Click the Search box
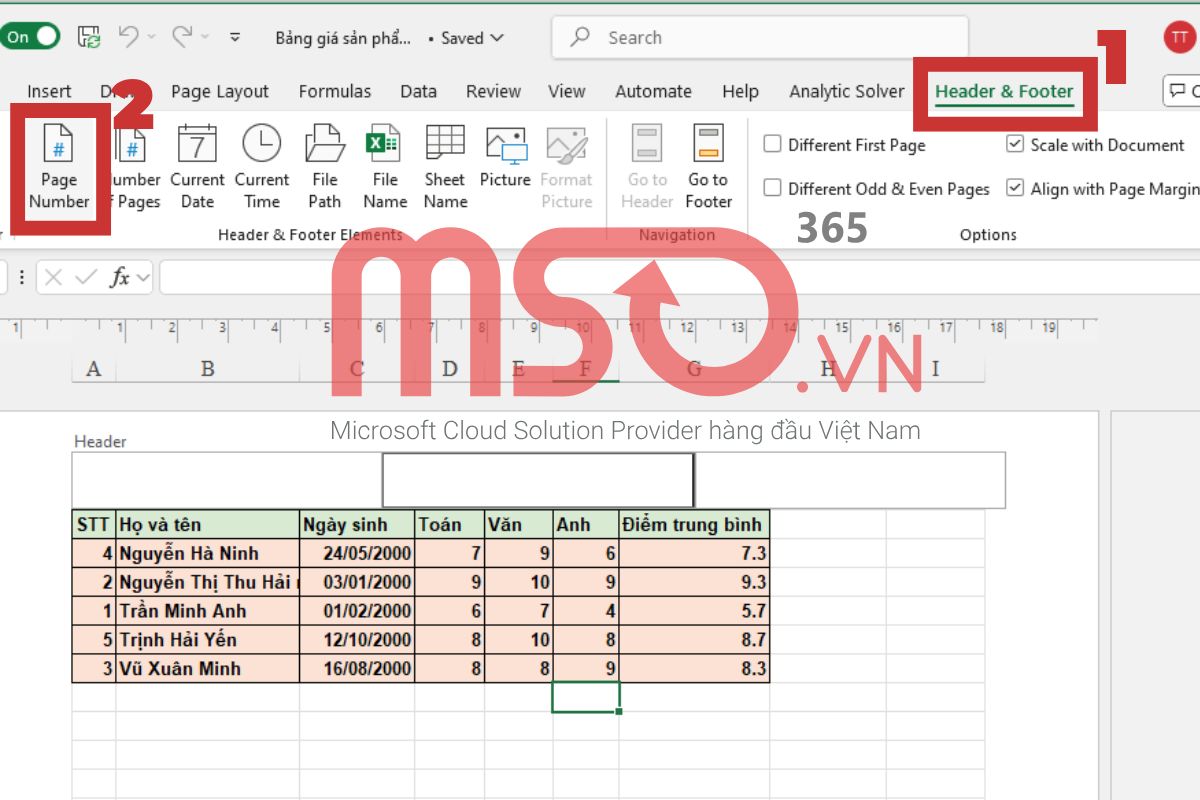 click(x=760, y=38)
